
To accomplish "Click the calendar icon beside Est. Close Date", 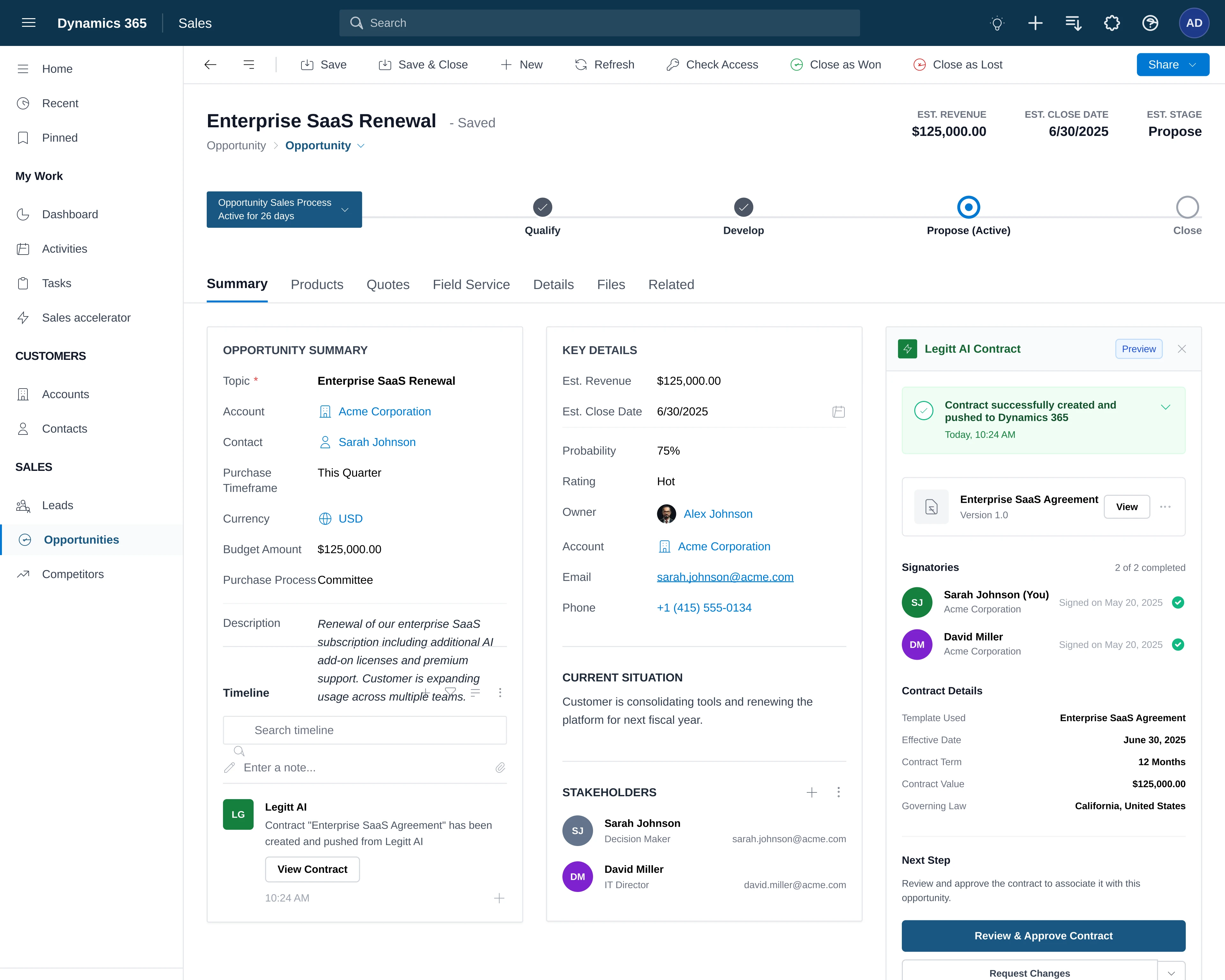I will (839, 412).
